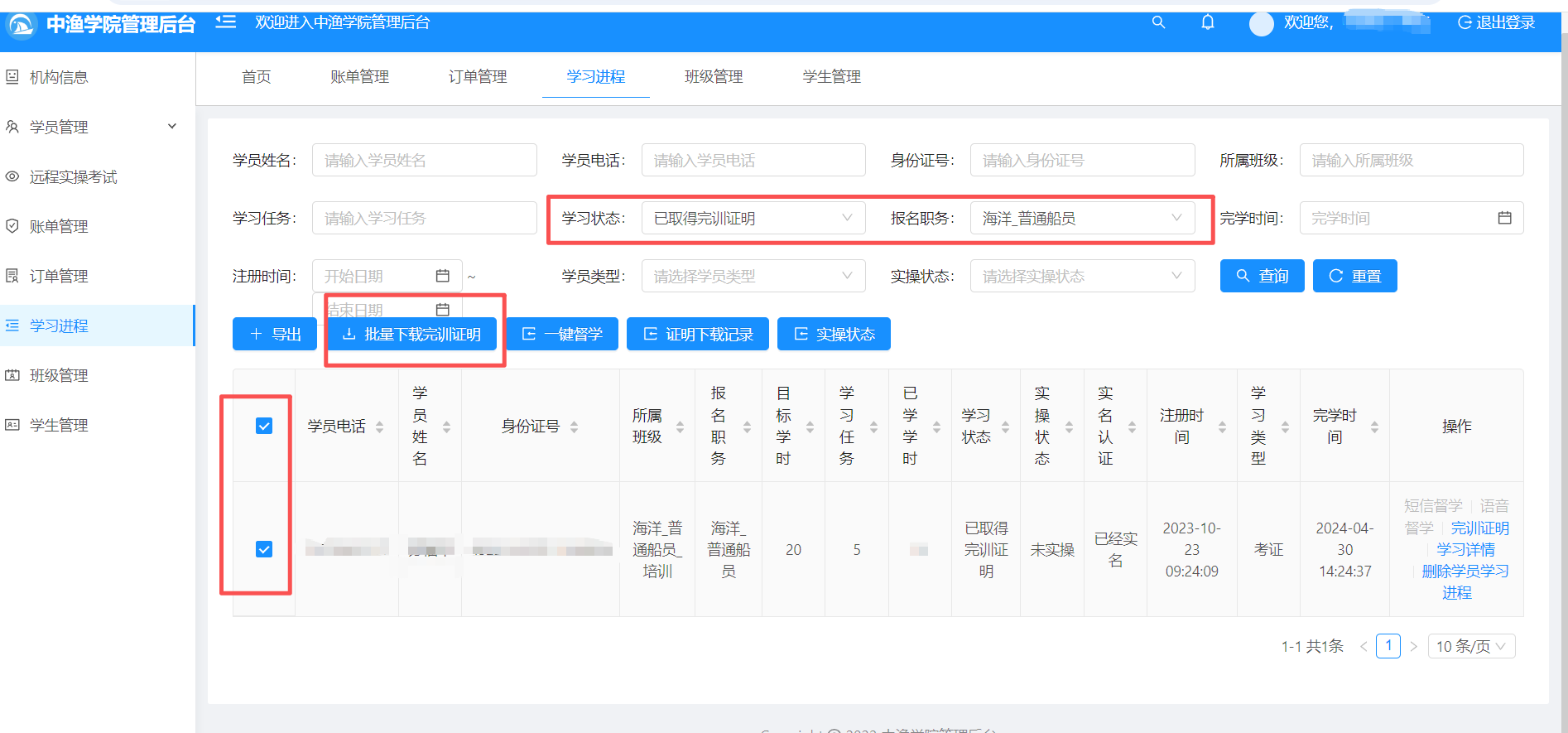Click 退出登录 to log out
The image size is (1568, 733).
click(1496, 22)
